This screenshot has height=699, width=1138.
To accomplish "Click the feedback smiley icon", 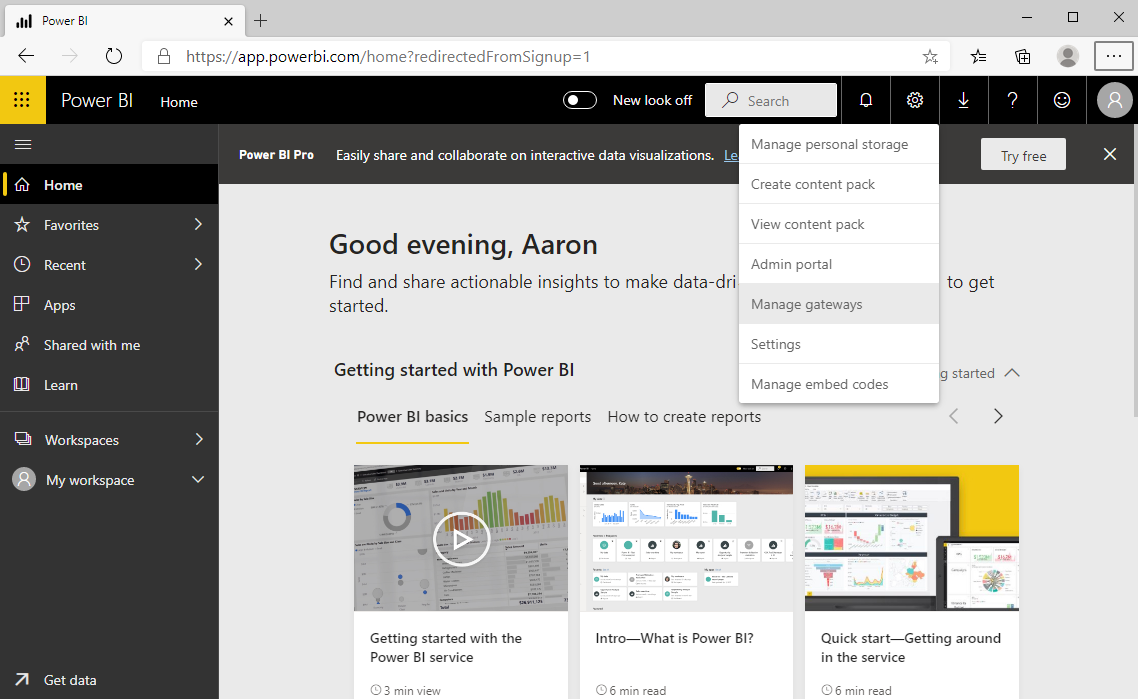I will pyautogui.click(x=1062, y=100).
